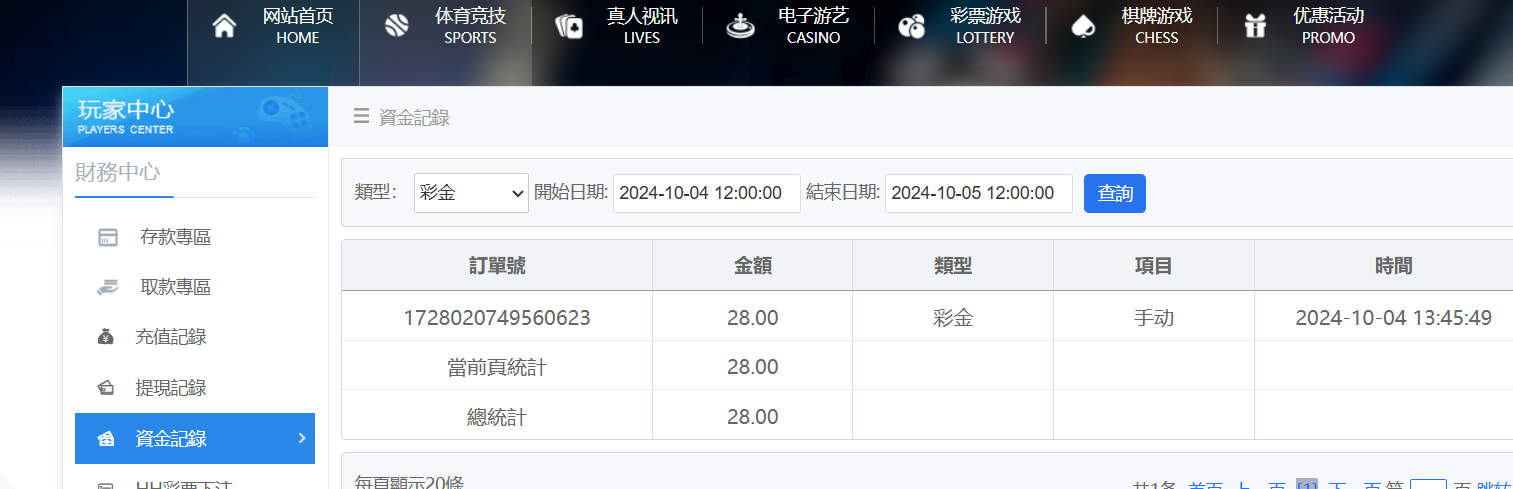Click the 訂單號 column header
Screen dimensions: 1513x489
tap(497, 265)
